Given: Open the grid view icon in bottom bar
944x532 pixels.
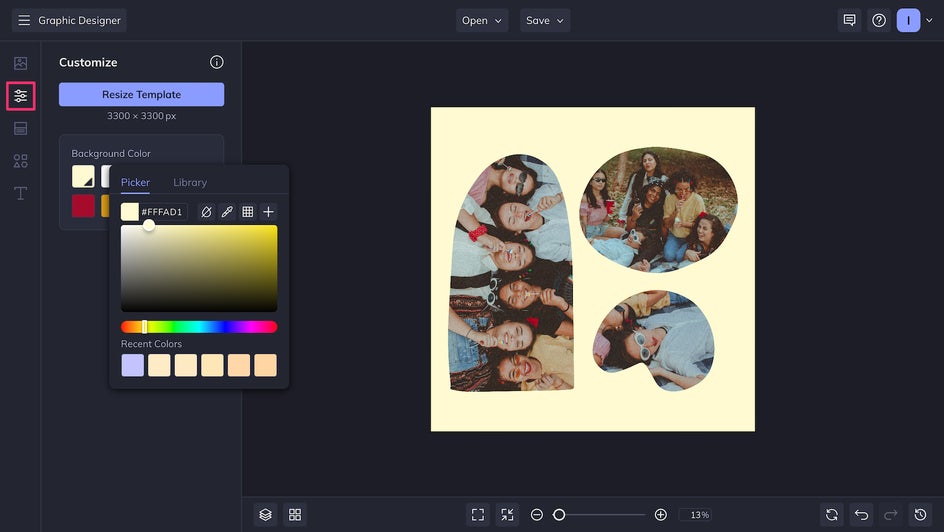Looking at the screenshot, I should click(x=295, y=515).
